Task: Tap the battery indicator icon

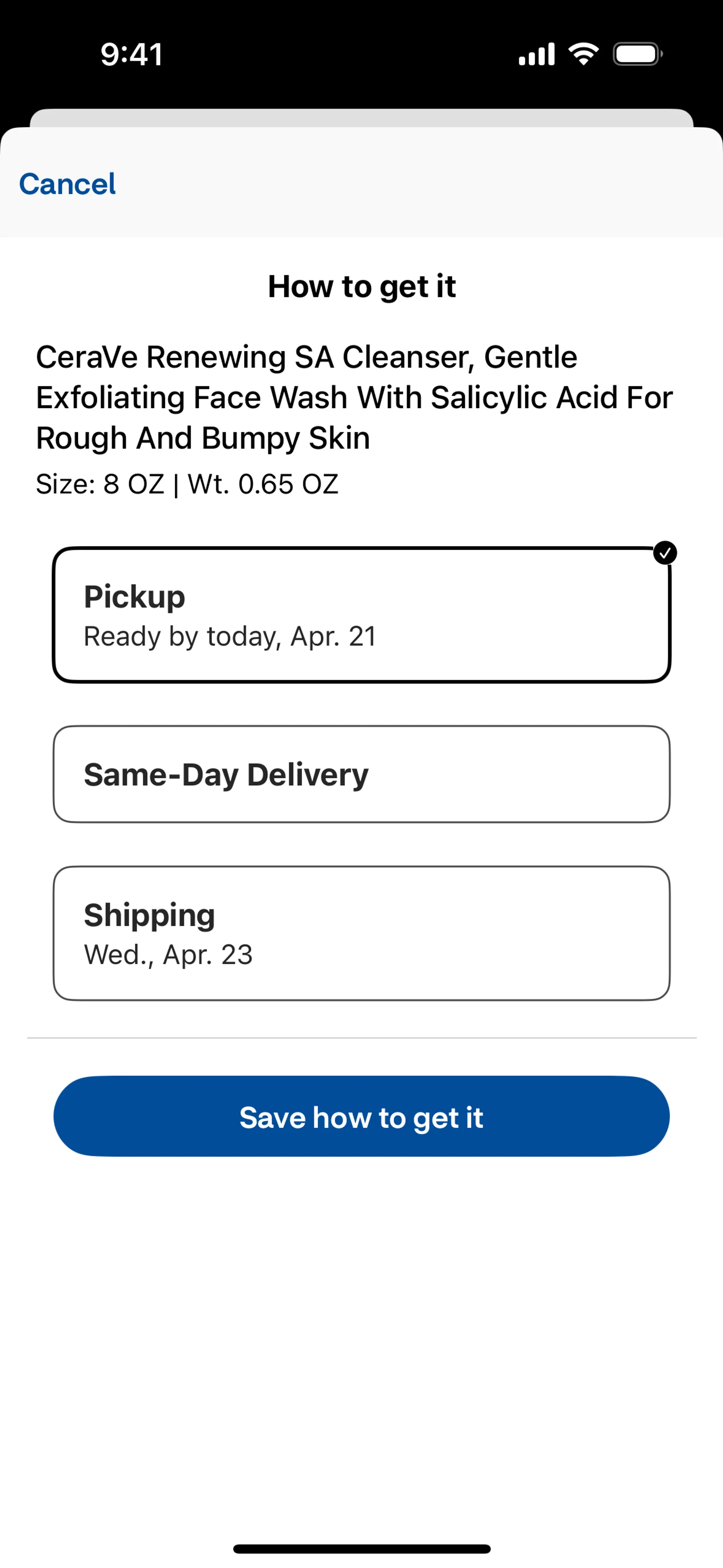Action: pos(637,54)
